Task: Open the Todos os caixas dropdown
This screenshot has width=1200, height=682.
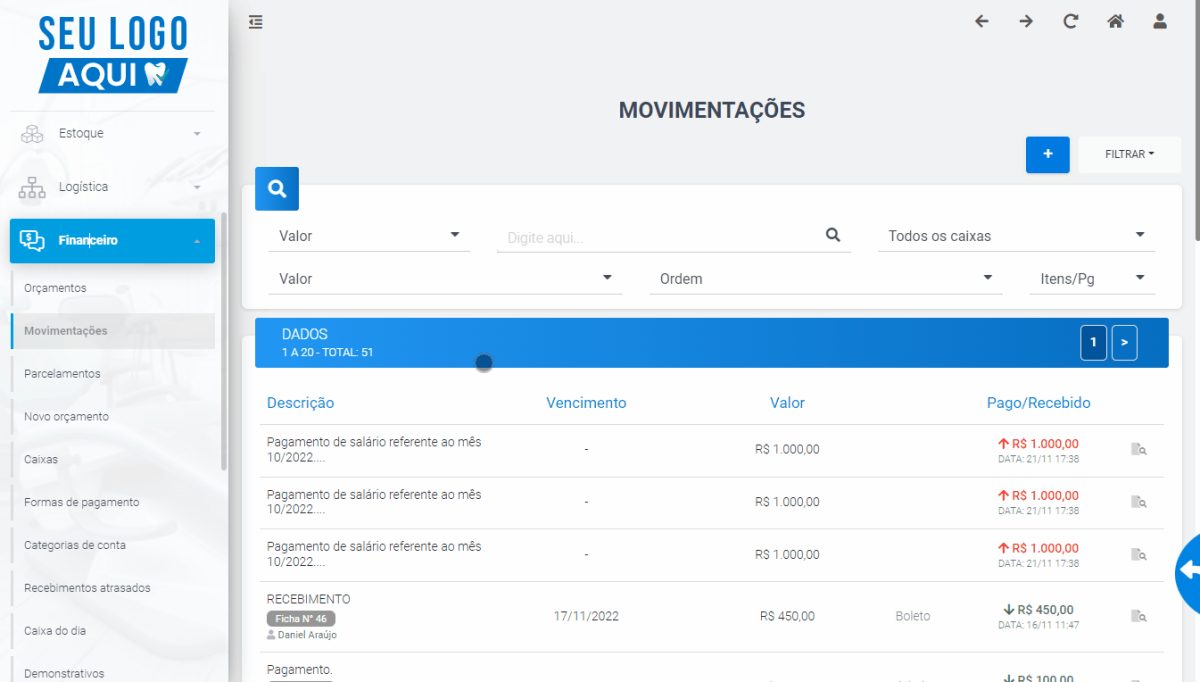Action: coord(1016,236)
